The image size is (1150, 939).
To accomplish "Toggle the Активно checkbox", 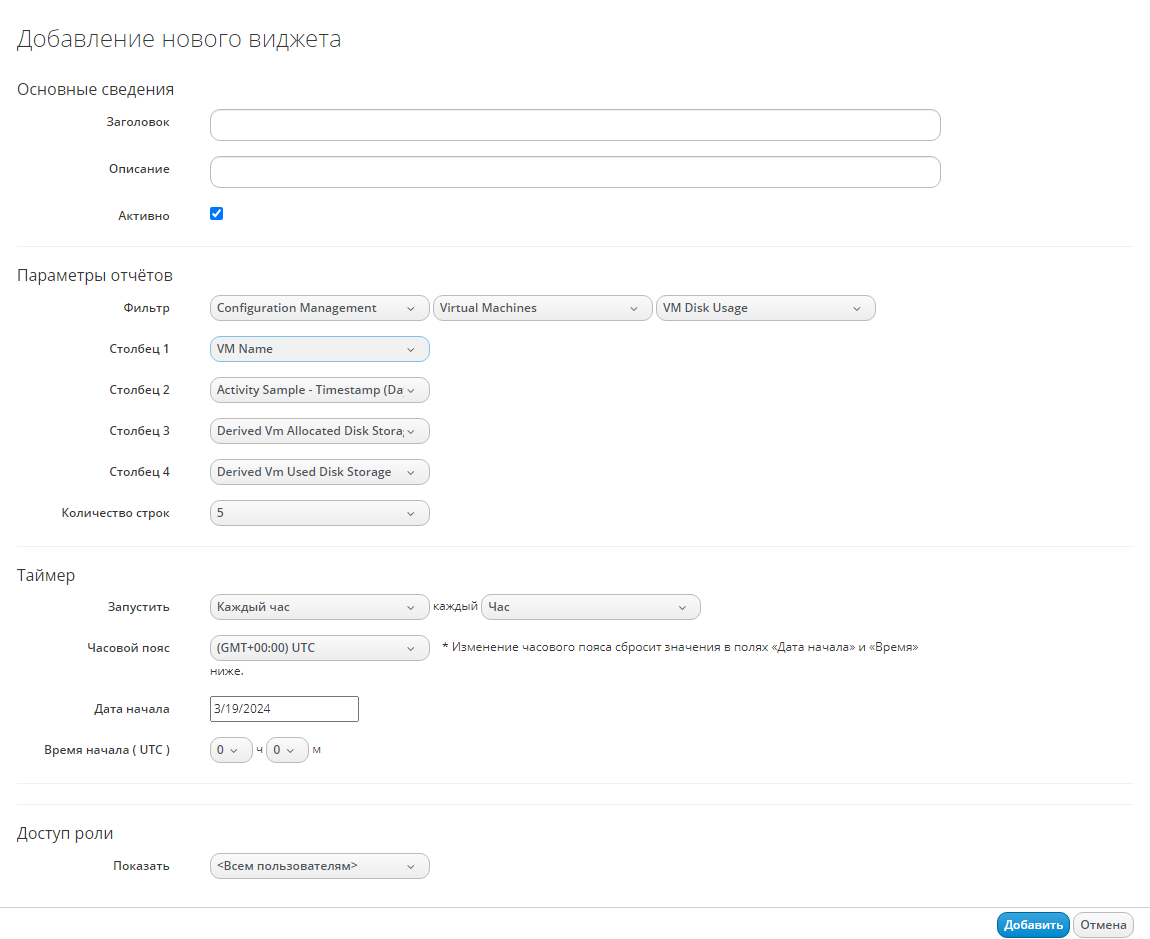I will pyautogui.click(x=216, y=214).
